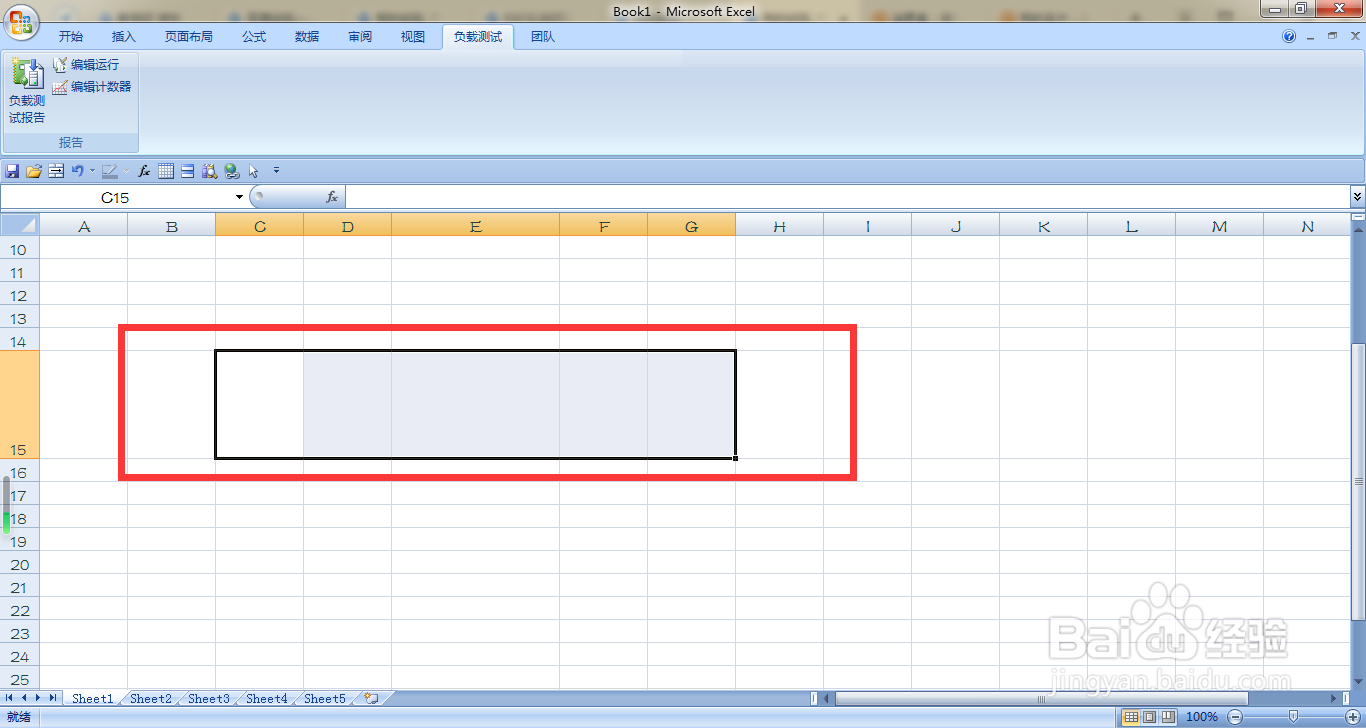Click the arrow pointer select objects icon

253,171
